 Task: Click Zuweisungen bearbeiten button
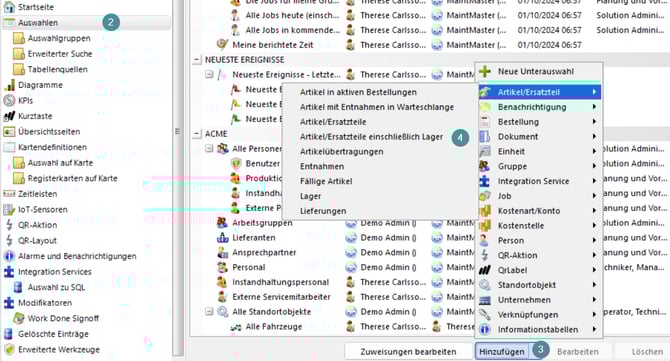[408, 352]
